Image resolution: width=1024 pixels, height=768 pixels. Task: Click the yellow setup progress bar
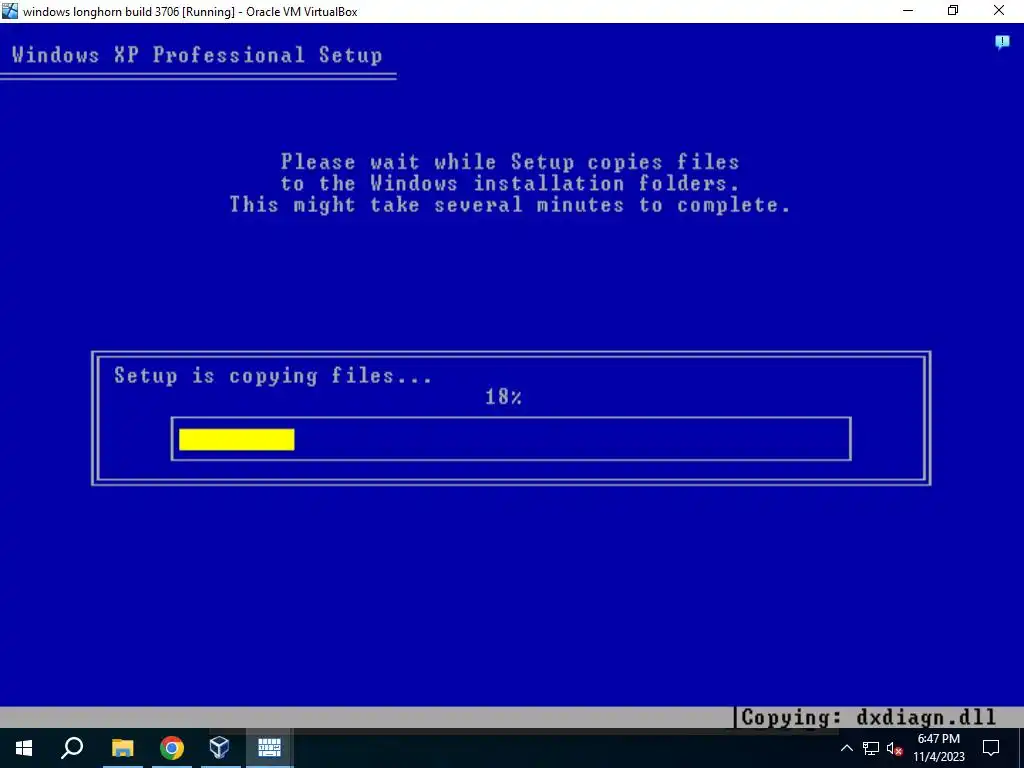[236, 439]
